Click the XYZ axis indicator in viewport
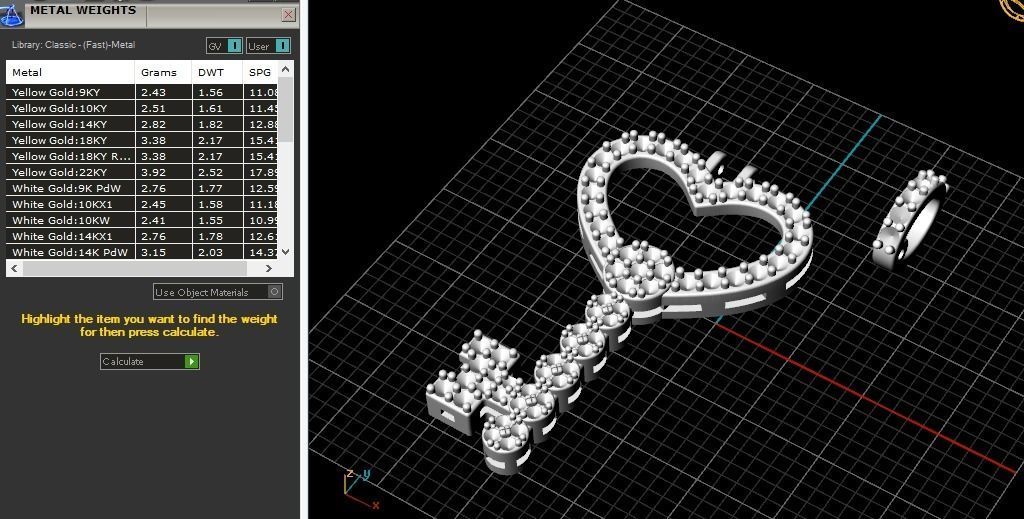 tap(360, 488)
